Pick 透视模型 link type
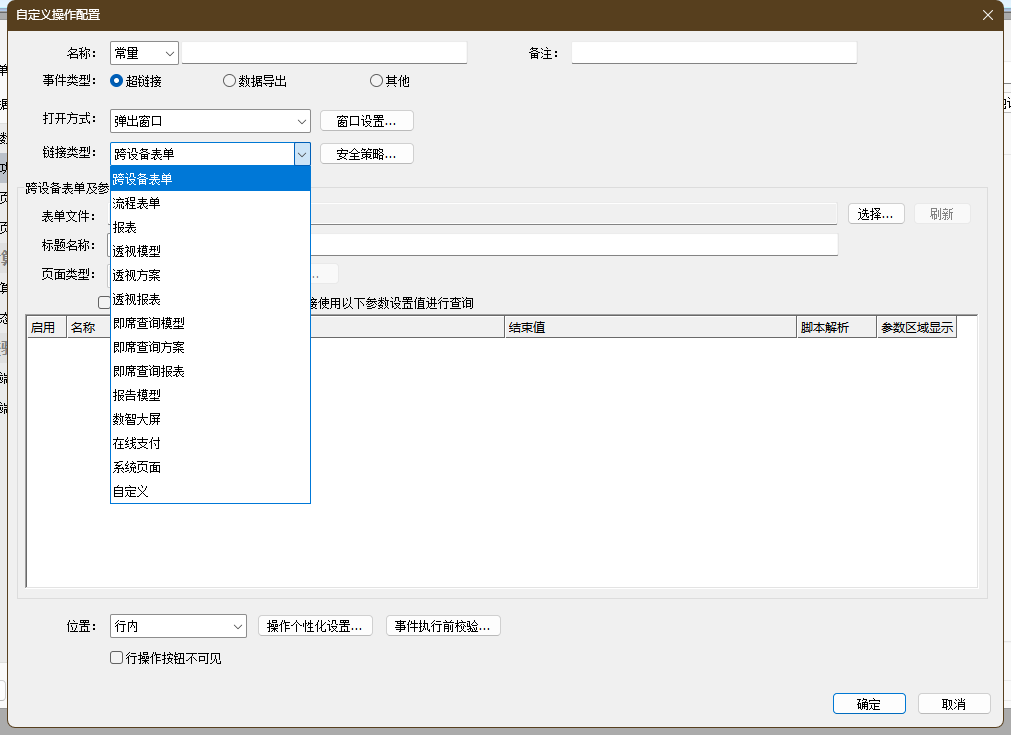 coord(137,251)
